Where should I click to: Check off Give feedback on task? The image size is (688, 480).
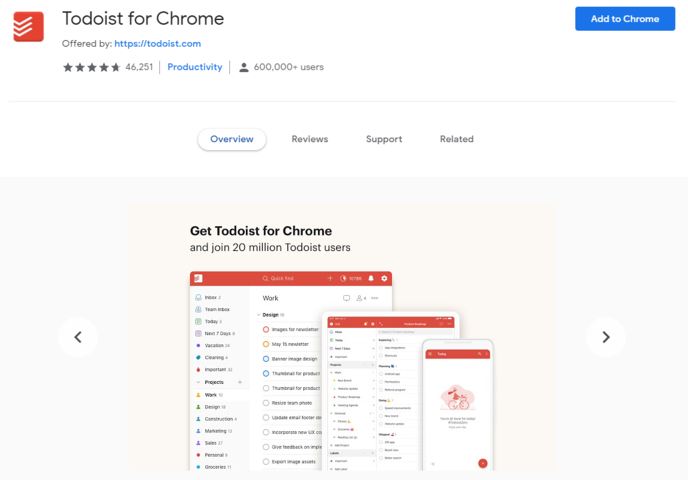(x=266, y=447)
